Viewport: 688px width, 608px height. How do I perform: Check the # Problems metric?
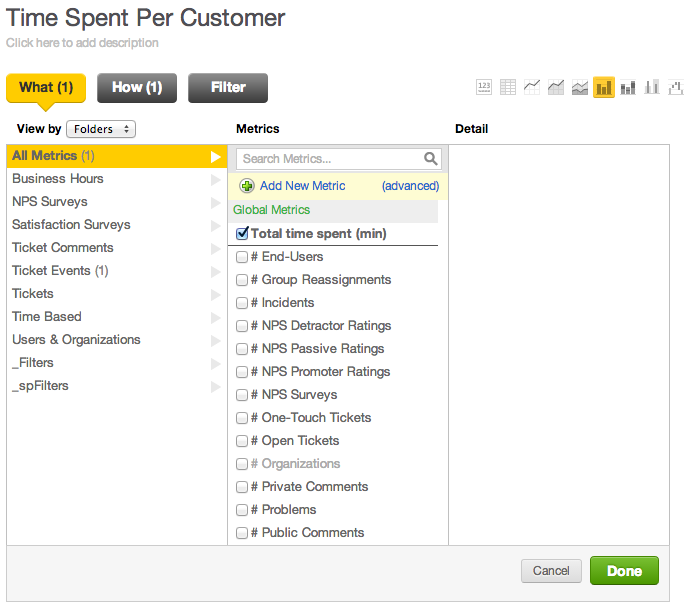[x=242, y=510]
